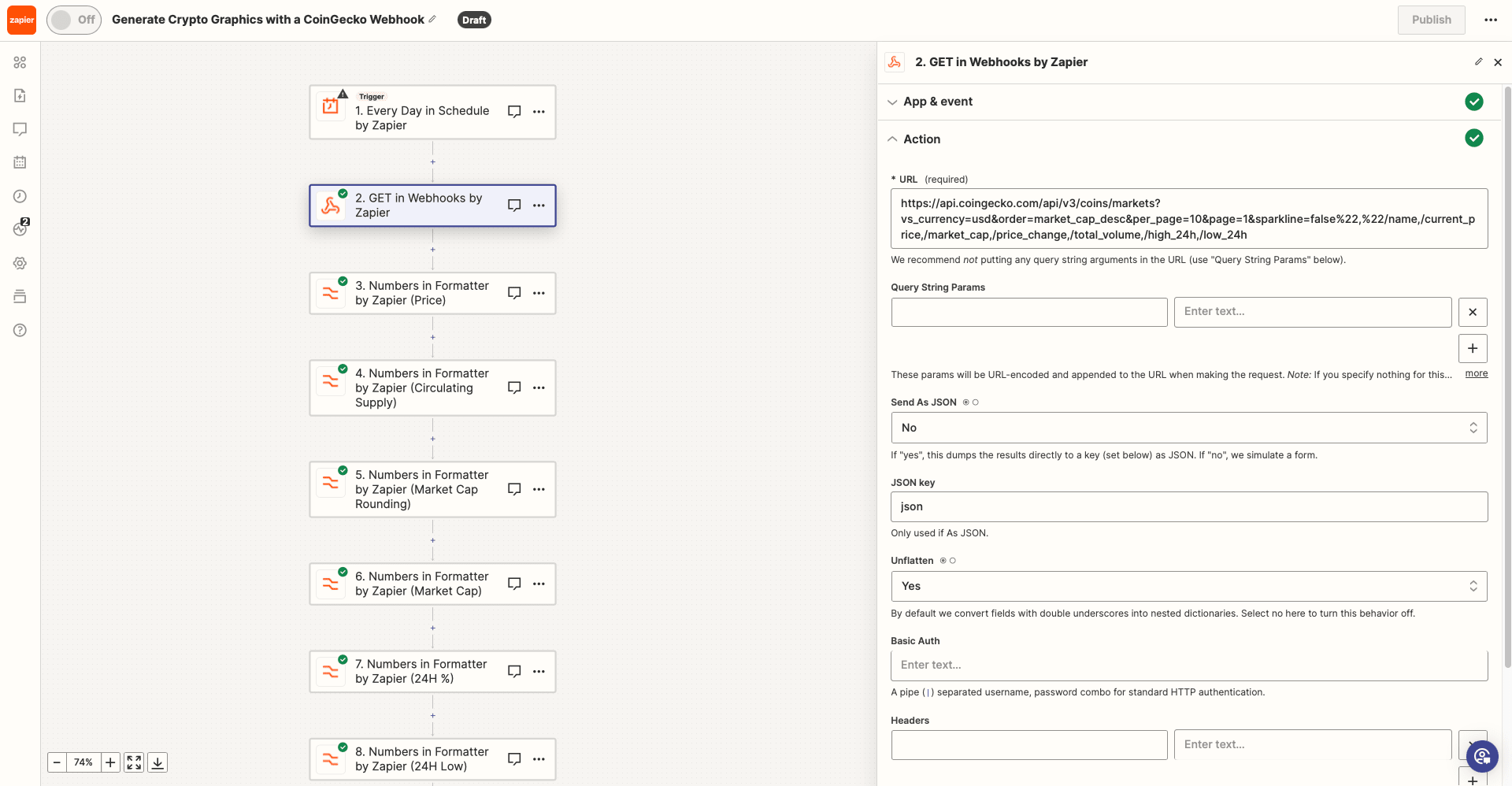Open the comments panel from the left sidebar
Image resolution: width=1512 pixels, height=786 pixels.
pos(20,128)
